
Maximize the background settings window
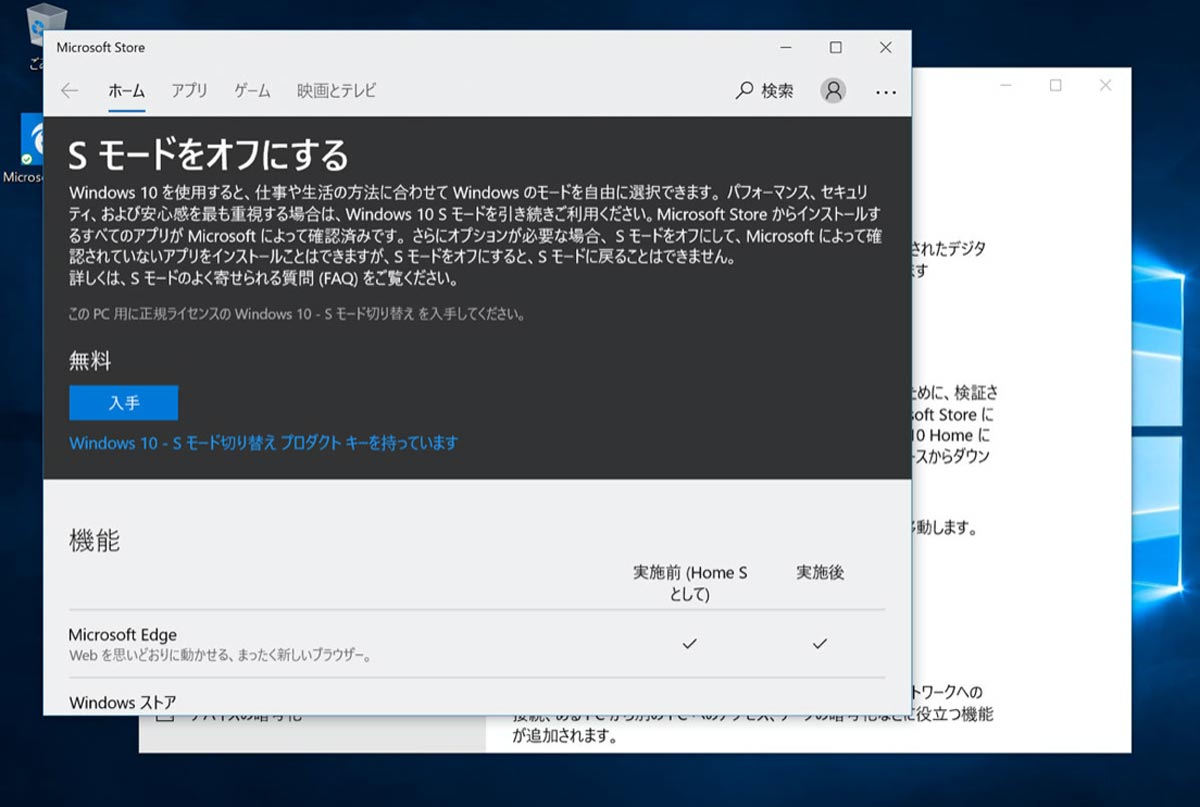click(1055, 86)
